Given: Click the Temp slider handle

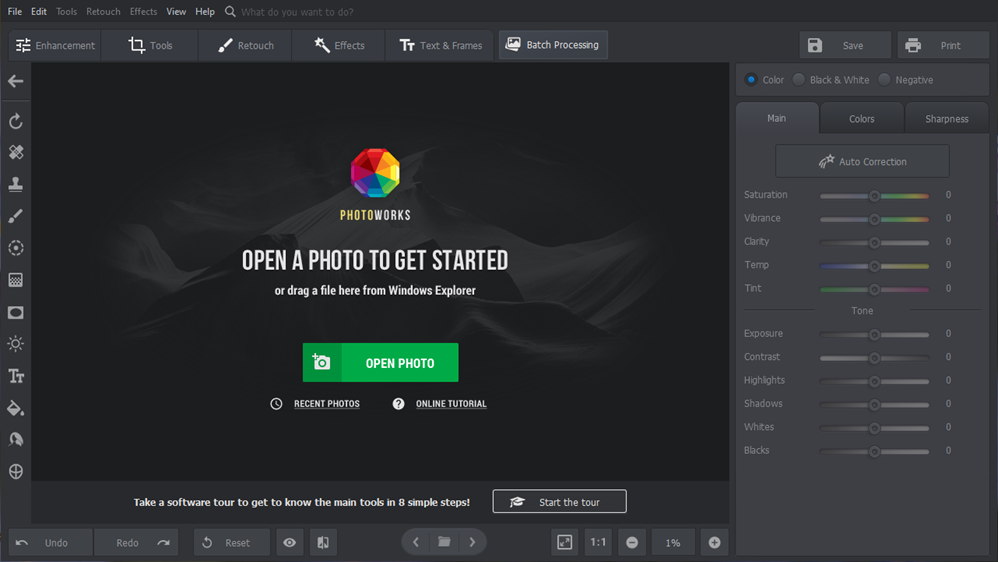Looking at the screenshot, I should coord(875,265).
